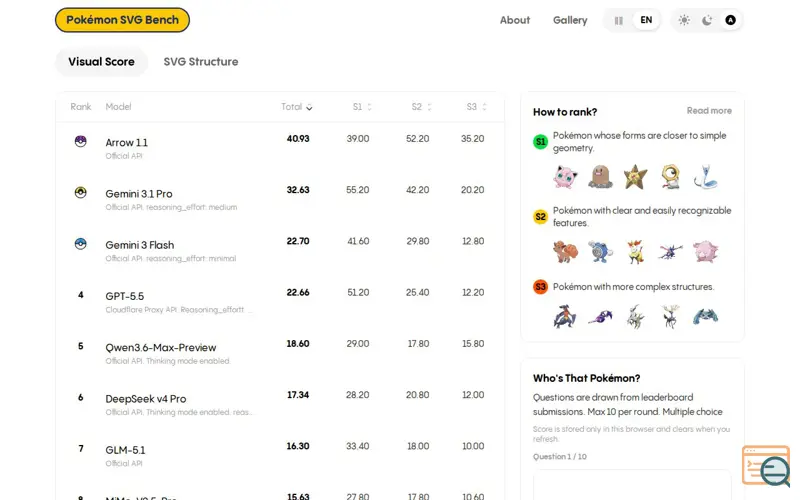
Task: Enable dark theme with moon icon
Action: click(707, 20)
